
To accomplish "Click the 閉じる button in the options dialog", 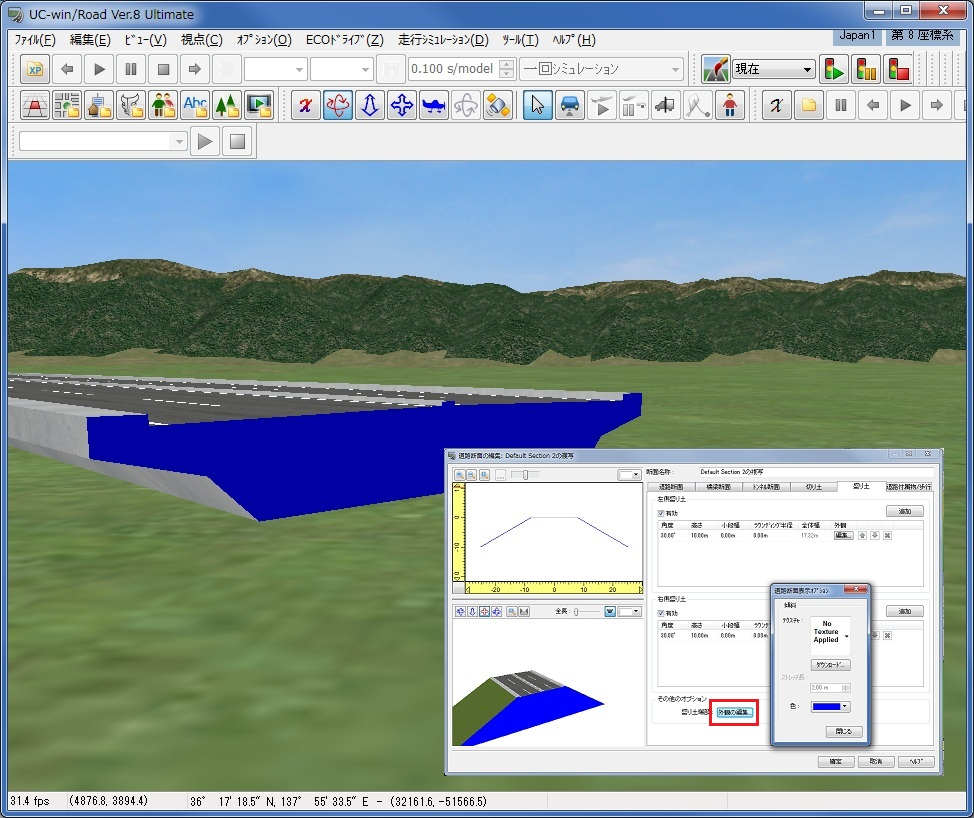I will click(843, 731).
